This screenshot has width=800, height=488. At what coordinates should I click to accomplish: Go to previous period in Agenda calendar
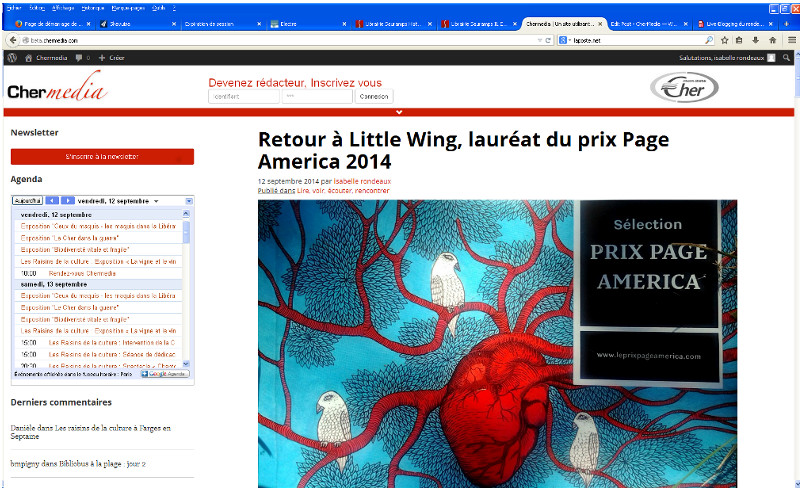click(52, 201)
